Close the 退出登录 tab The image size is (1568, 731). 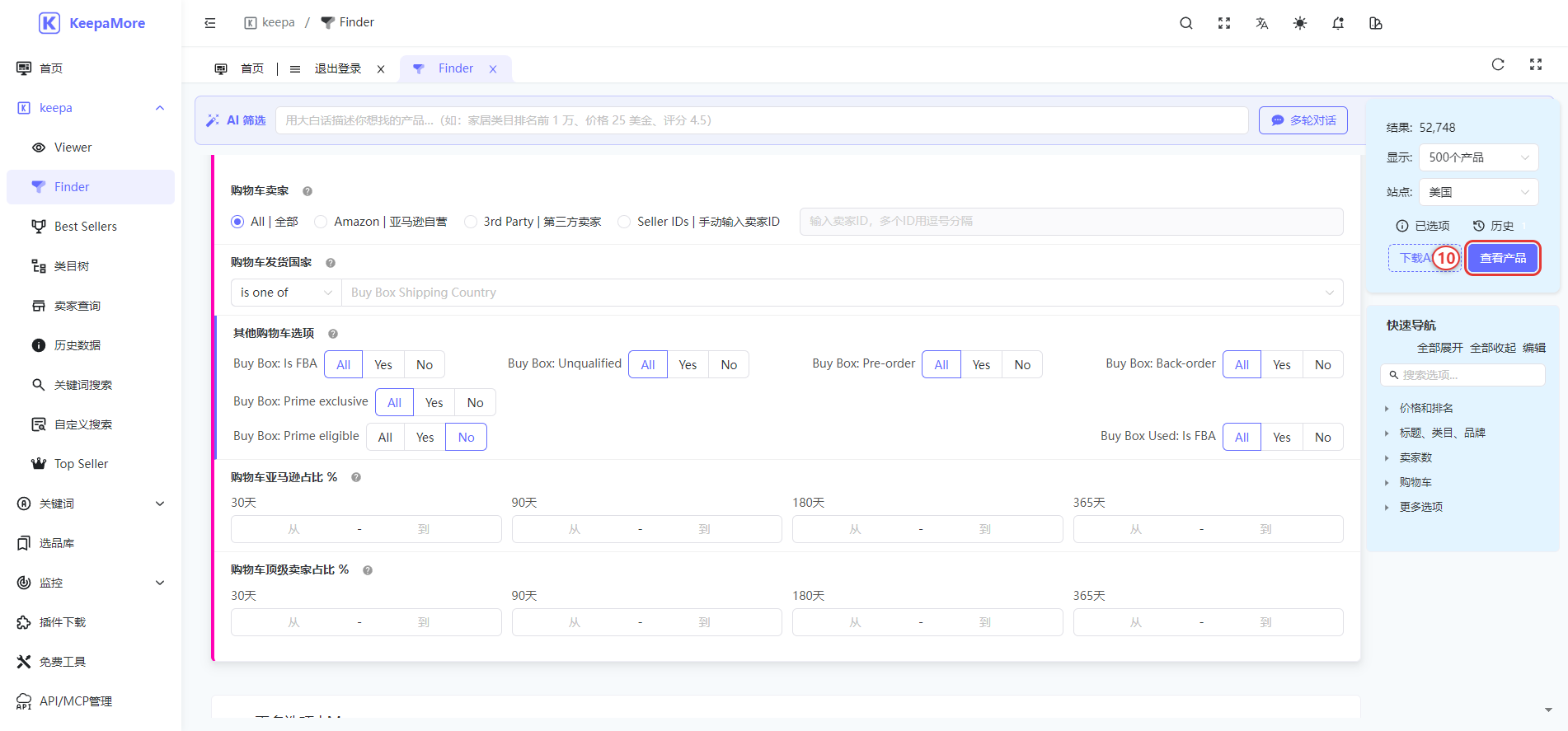pyautogui.click(x=381, y=69)
